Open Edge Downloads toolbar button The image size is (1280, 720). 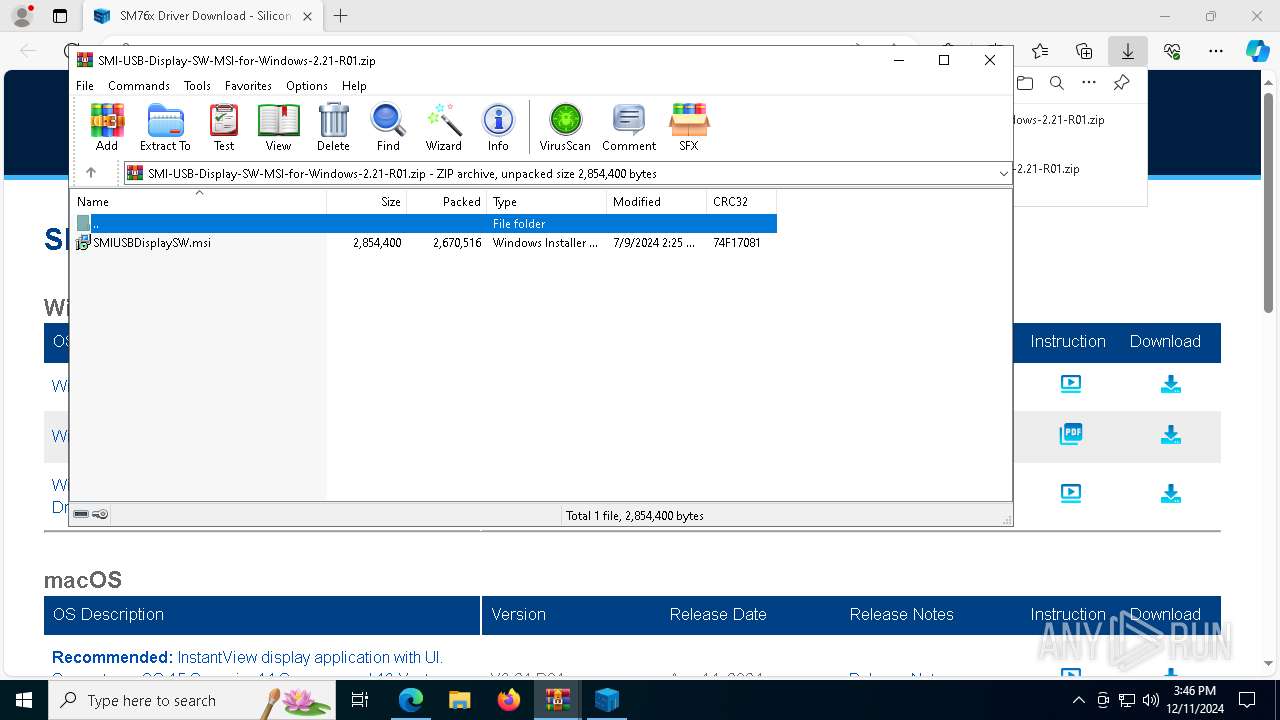point(1127,51)
